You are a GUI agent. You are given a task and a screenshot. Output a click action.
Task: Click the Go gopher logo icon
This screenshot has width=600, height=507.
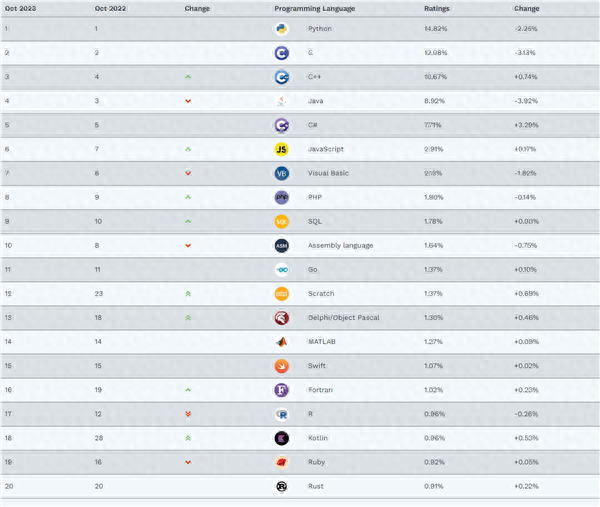click(x=282, y=270)
